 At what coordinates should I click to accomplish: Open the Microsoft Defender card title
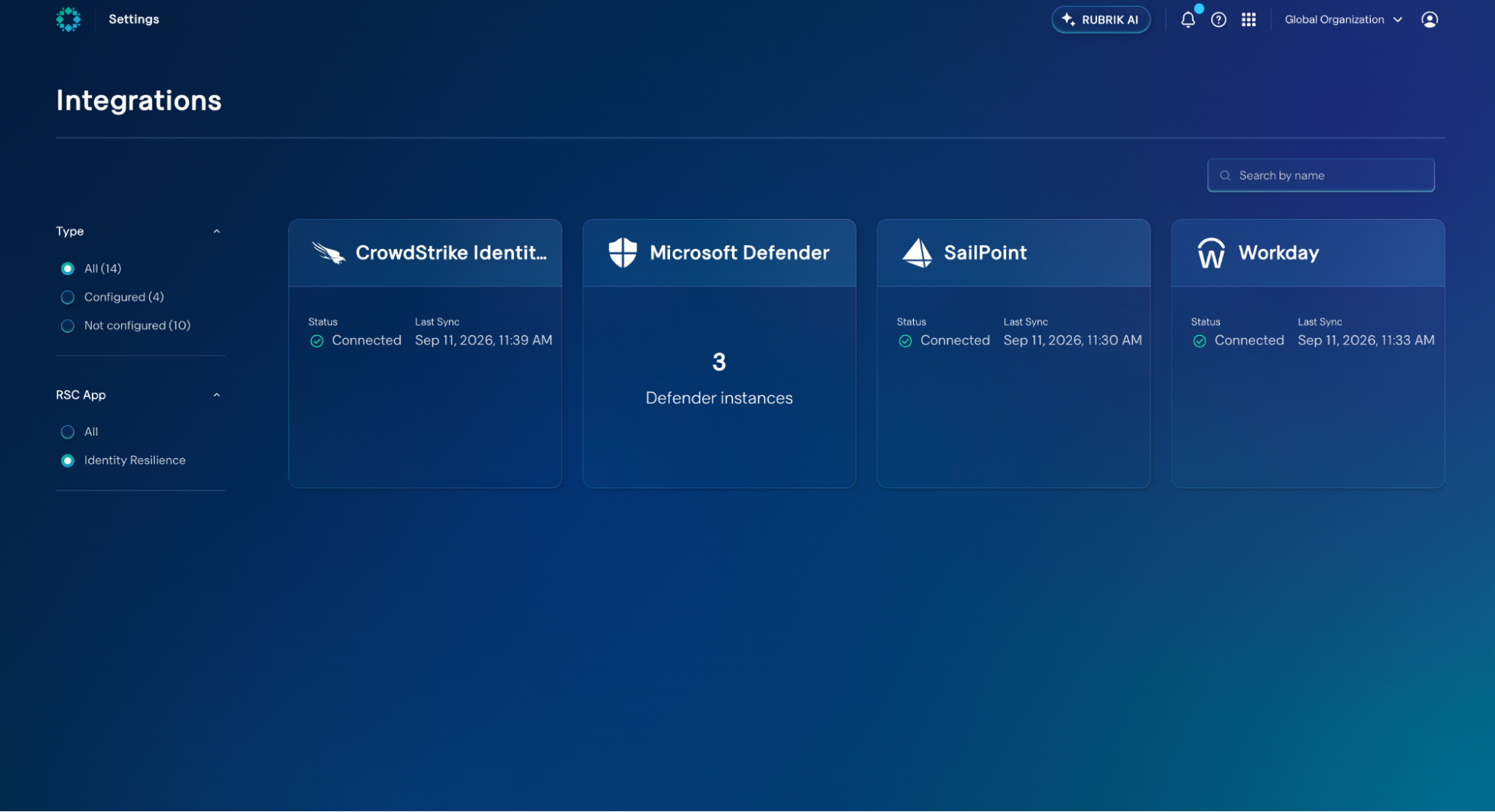click(x=740, y=253)
